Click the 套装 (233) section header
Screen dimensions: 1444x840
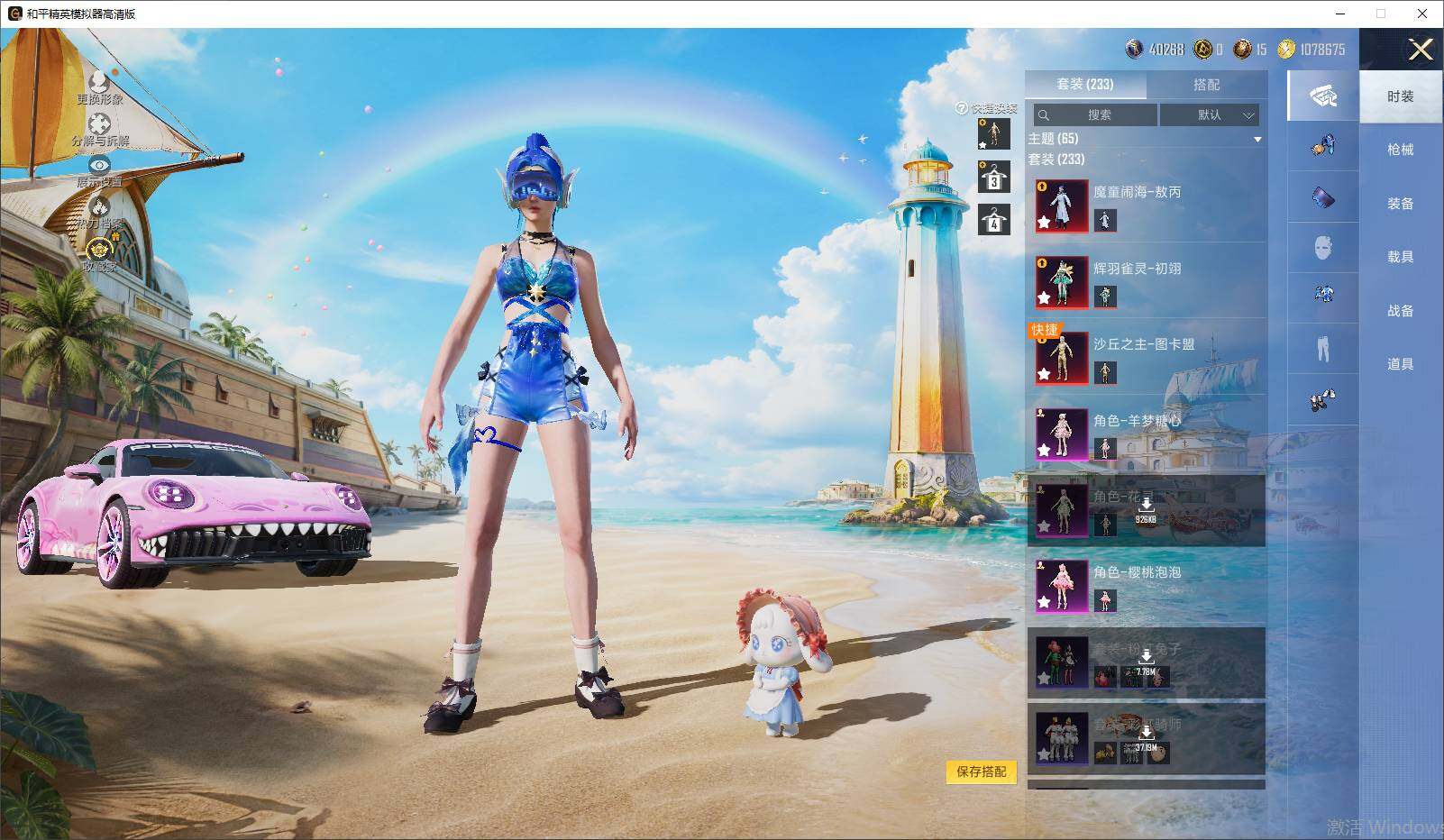pyautogui.click(x=1056, y=160)
